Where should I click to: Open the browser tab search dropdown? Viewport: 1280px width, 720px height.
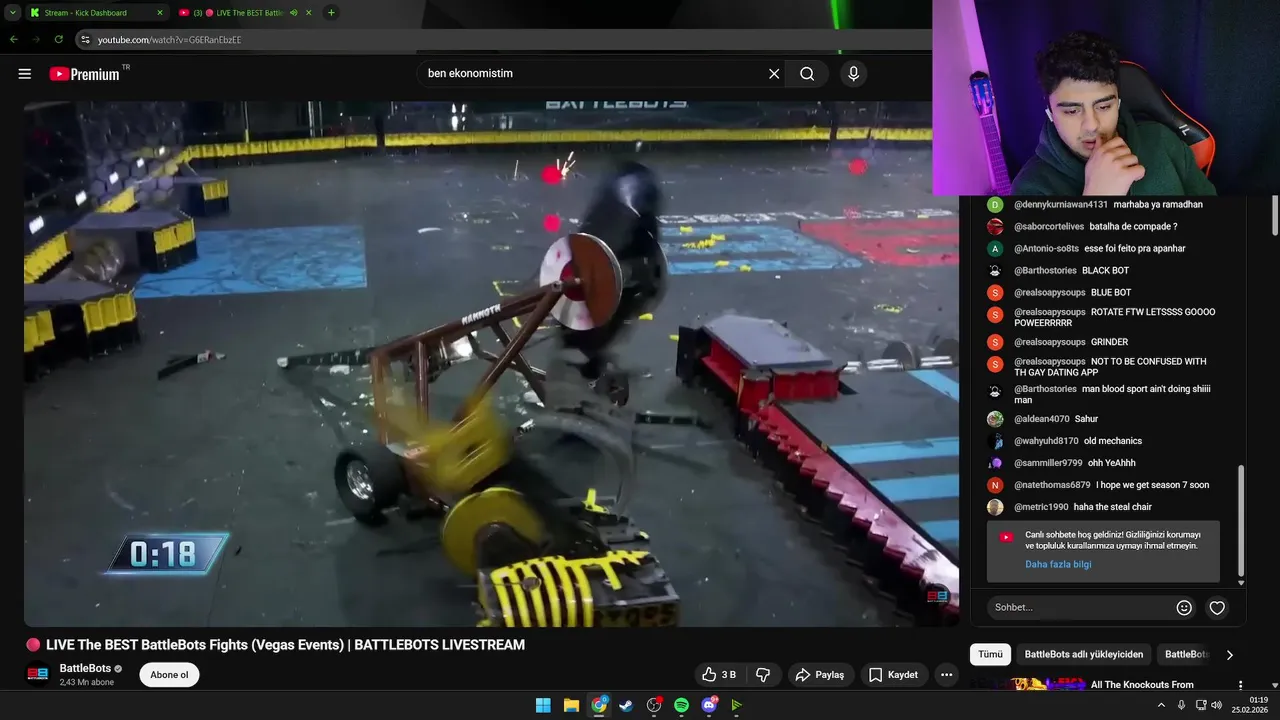[13, 13]
